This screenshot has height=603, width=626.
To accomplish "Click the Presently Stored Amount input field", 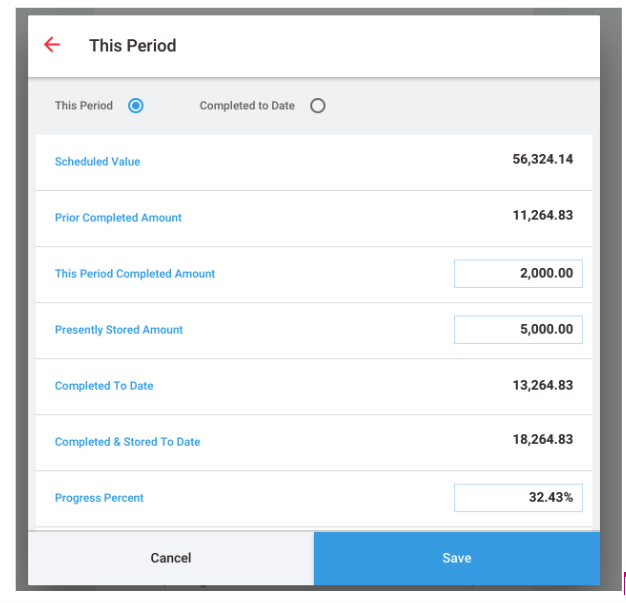I will coord(518,330).
